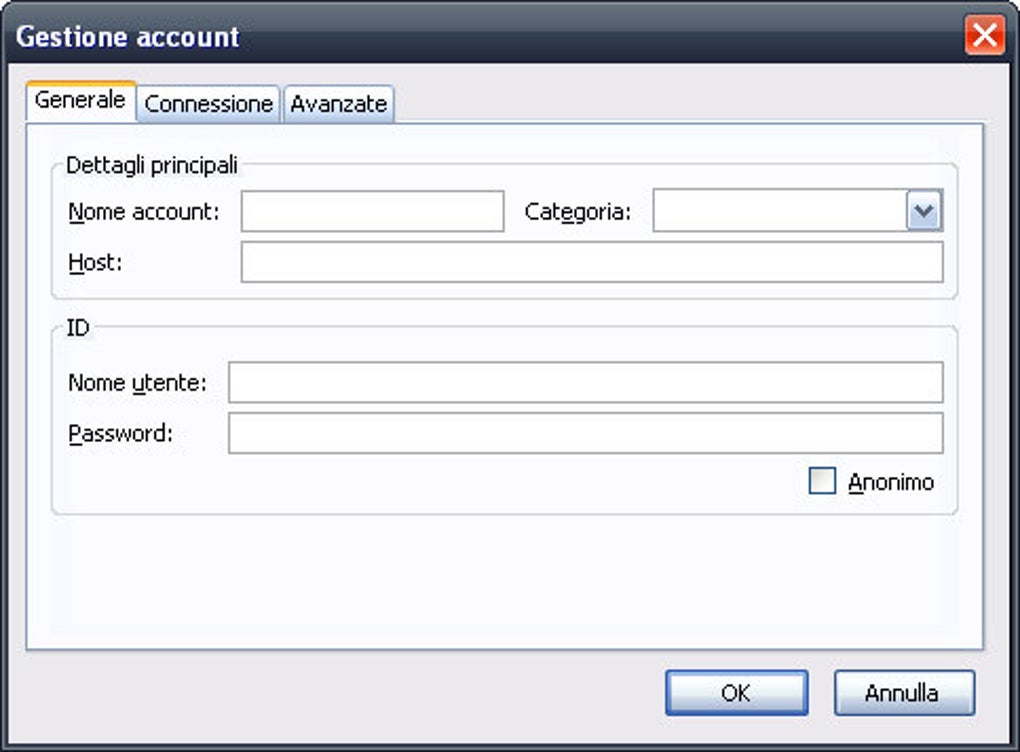Click the "Nome utente:" label

(x=137, y=382)
